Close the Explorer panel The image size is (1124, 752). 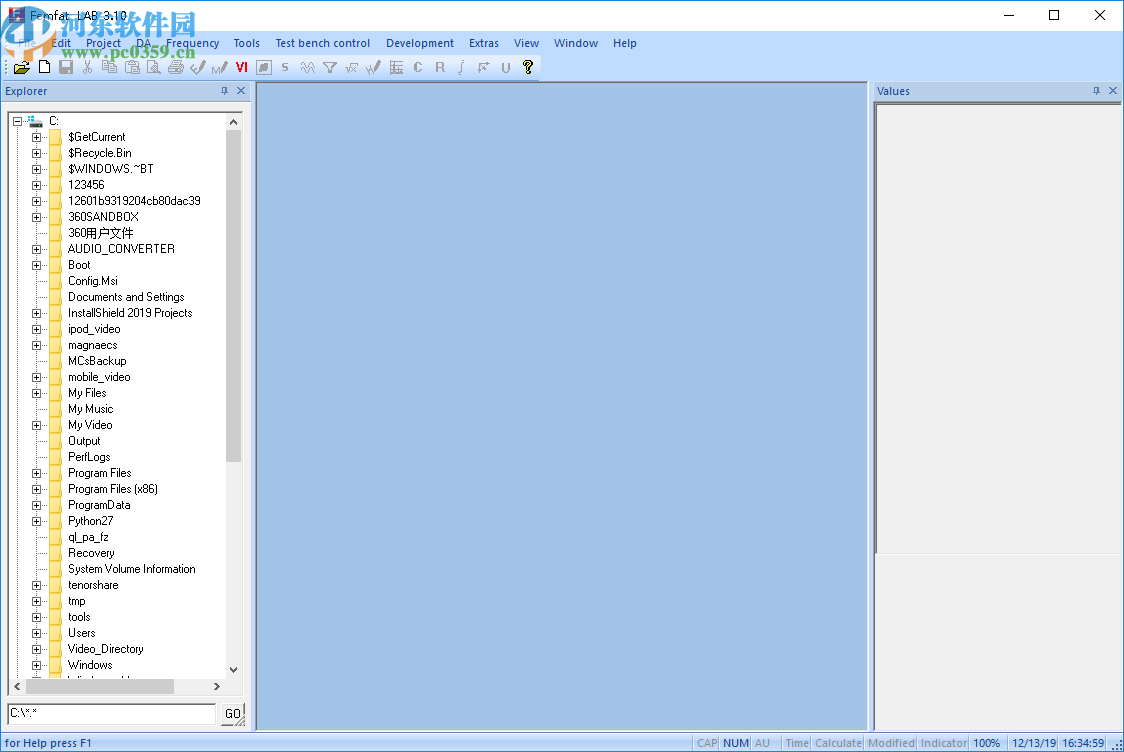click(241, 91)
